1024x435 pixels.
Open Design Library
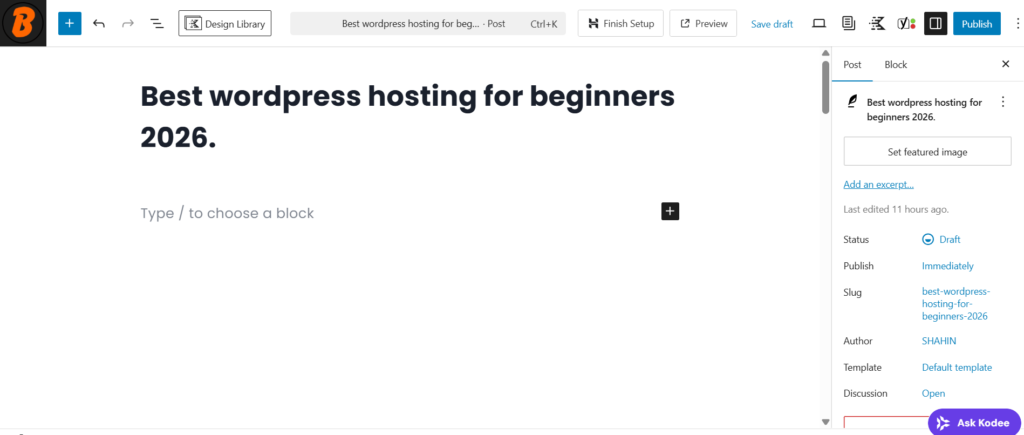click(225, 23)
